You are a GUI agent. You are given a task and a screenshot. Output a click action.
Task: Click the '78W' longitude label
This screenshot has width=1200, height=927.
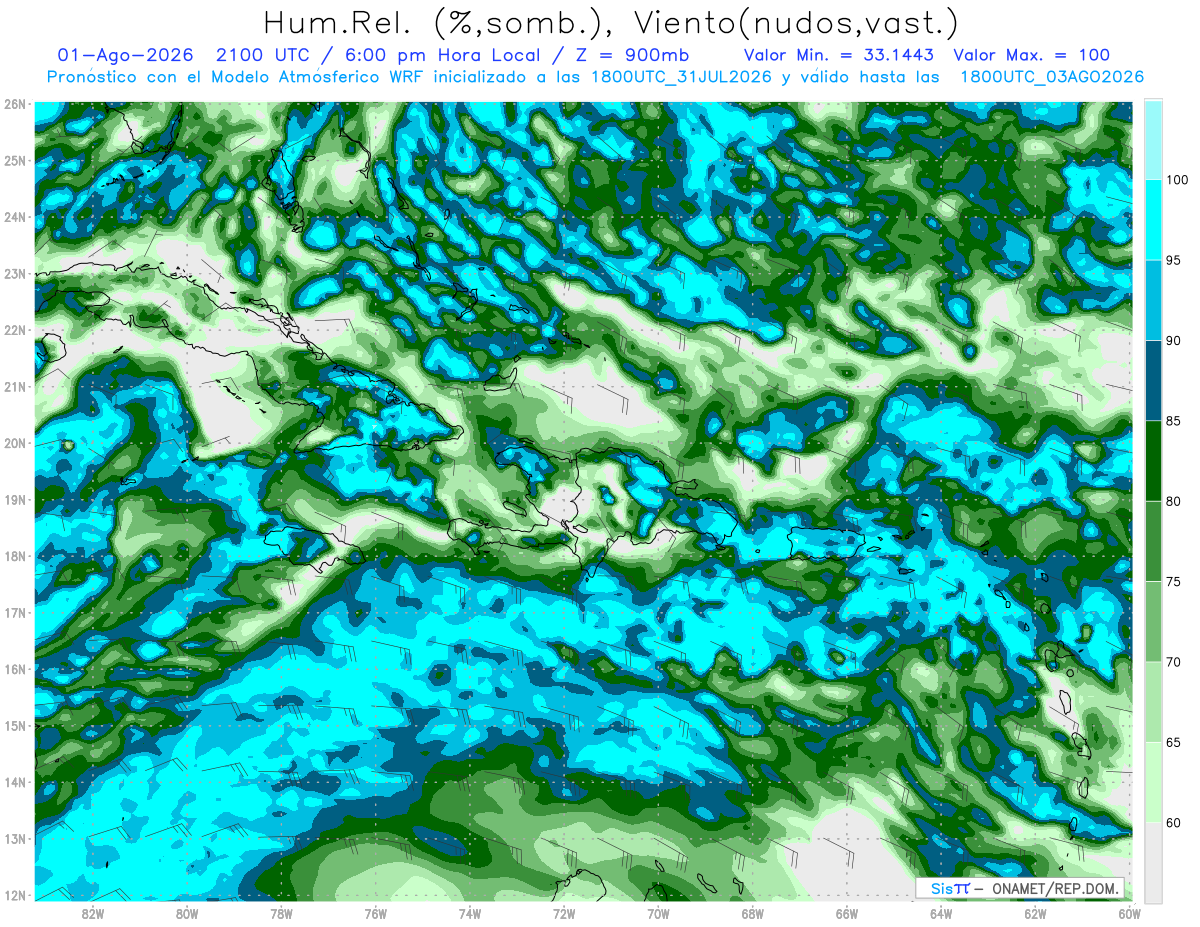pos(281,913)
